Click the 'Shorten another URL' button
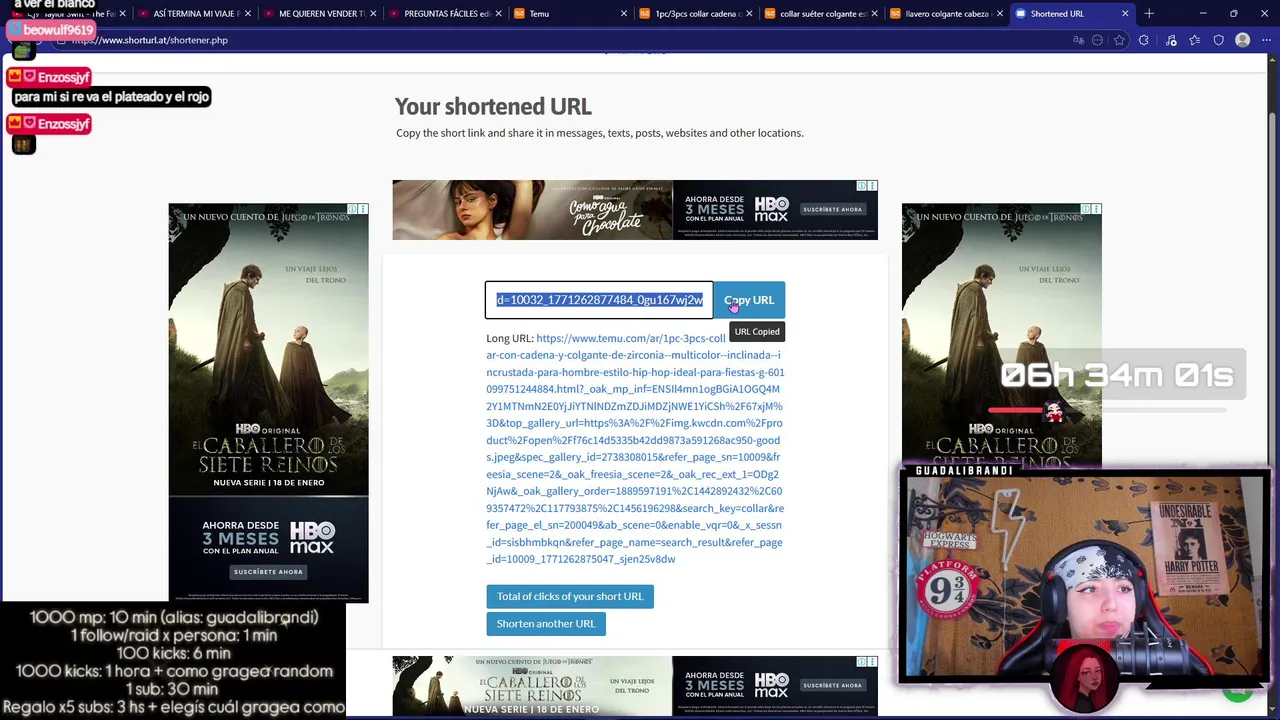Viewport: 1280px width, 720px height. tap(546, 623)
